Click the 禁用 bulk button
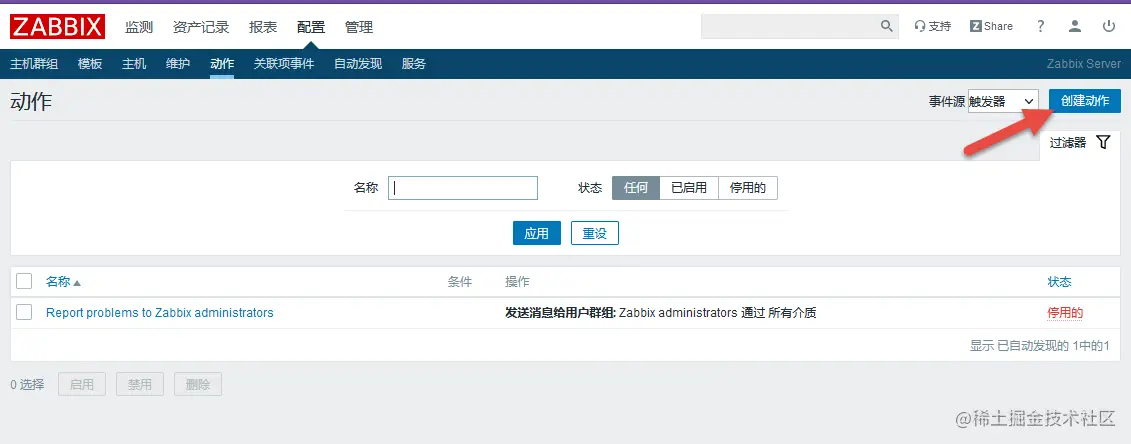 [140, 384]
